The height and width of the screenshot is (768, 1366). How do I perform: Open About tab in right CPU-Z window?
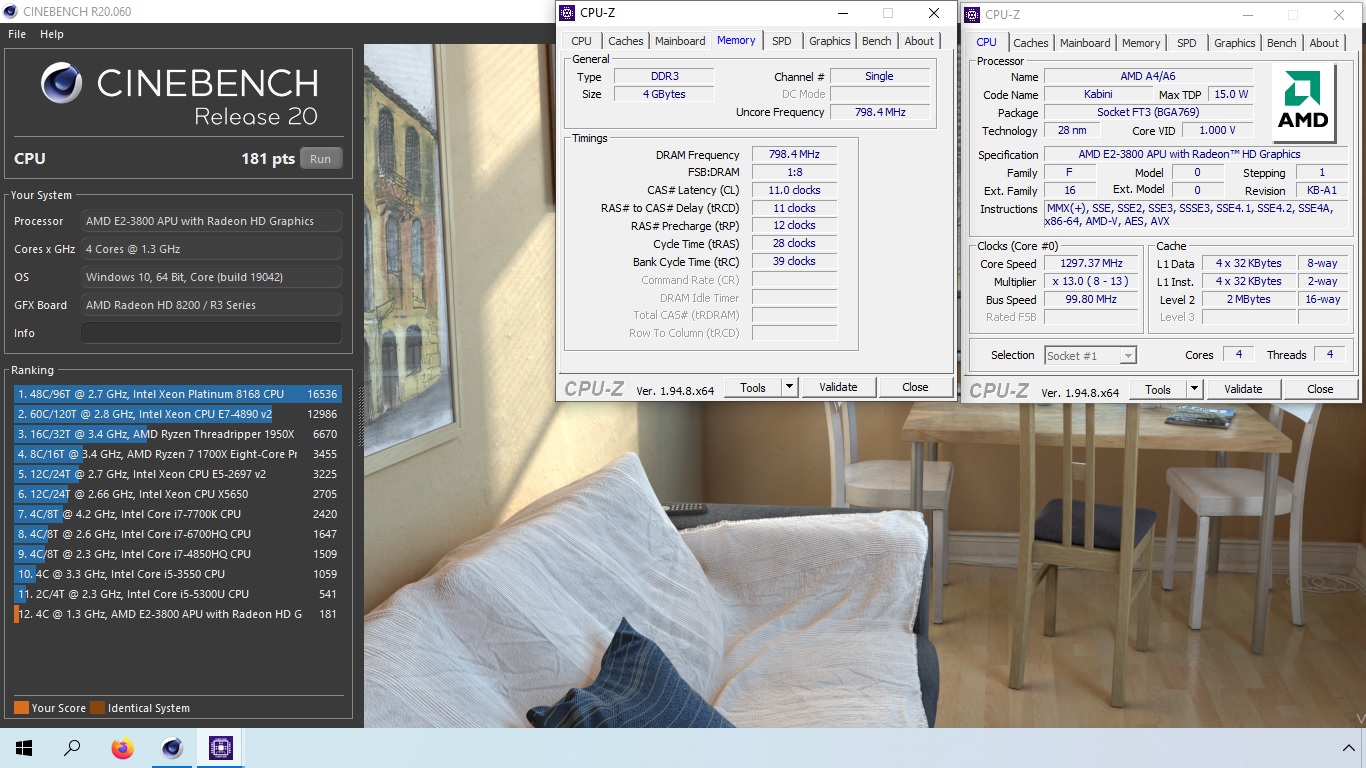tap(1324, 43)
